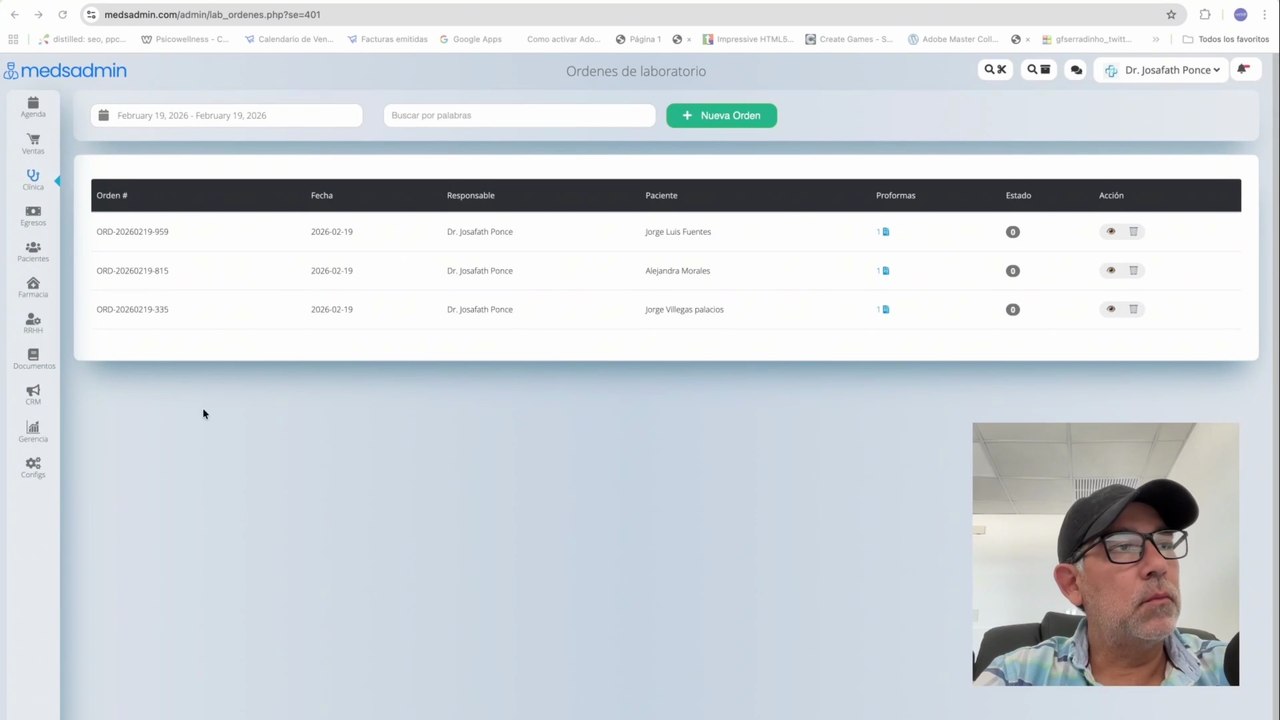Open the Agenda sidebar section
This screenshot has width=1280, height=720.
[x=33, y=107]
